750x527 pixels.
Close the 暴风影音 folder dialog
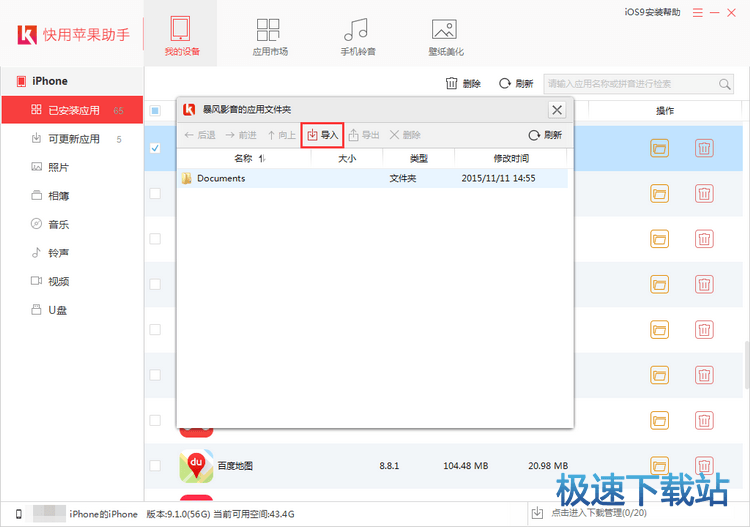coord(557,110)
